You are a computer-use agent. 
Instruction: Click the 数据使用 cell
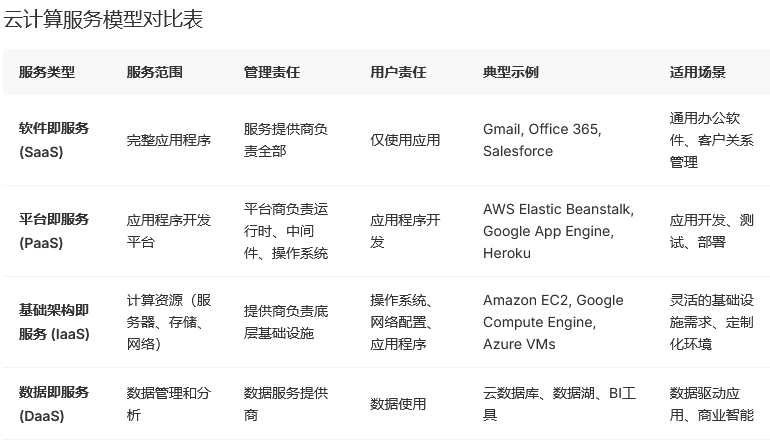(398, 404)
